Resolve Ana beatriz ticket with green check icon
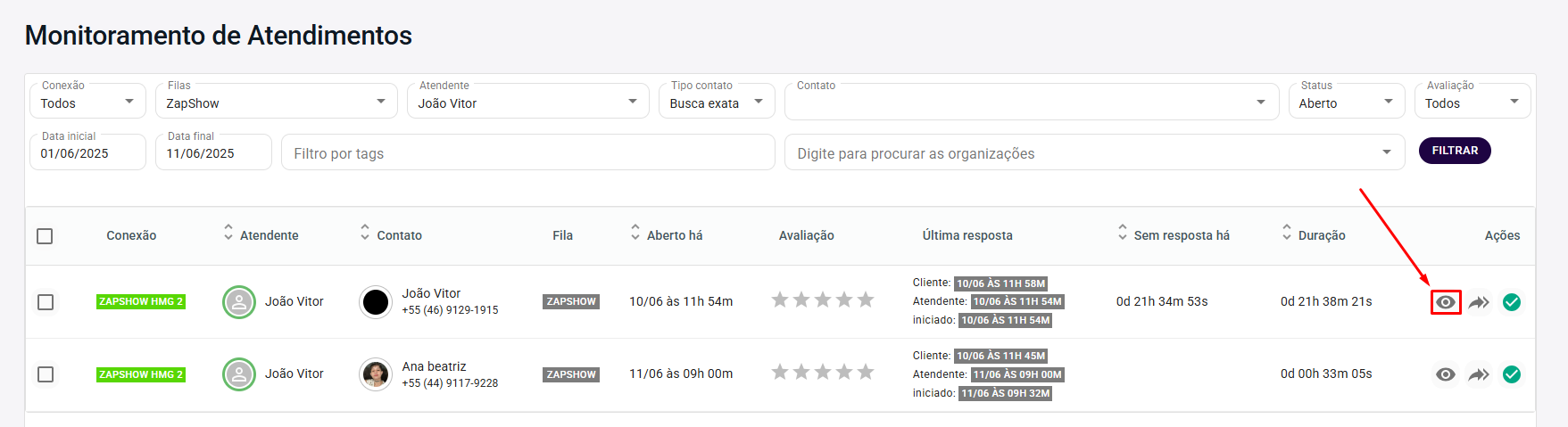Image resolution: width=1568 pixels, height=427 pixels. tap(1511, 374)
